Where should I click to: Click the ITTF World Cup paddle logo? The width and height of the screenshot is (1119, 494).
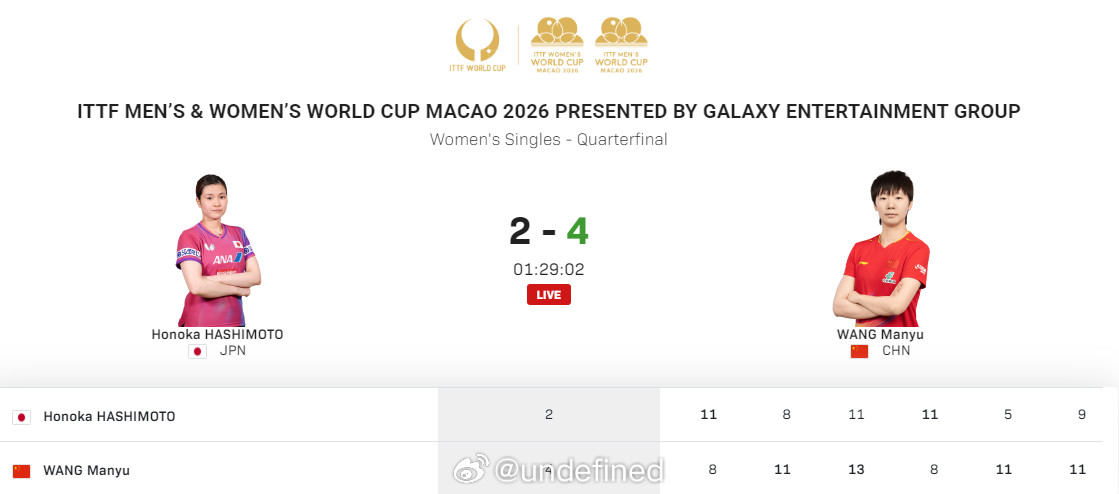click(x=477, y=46)
